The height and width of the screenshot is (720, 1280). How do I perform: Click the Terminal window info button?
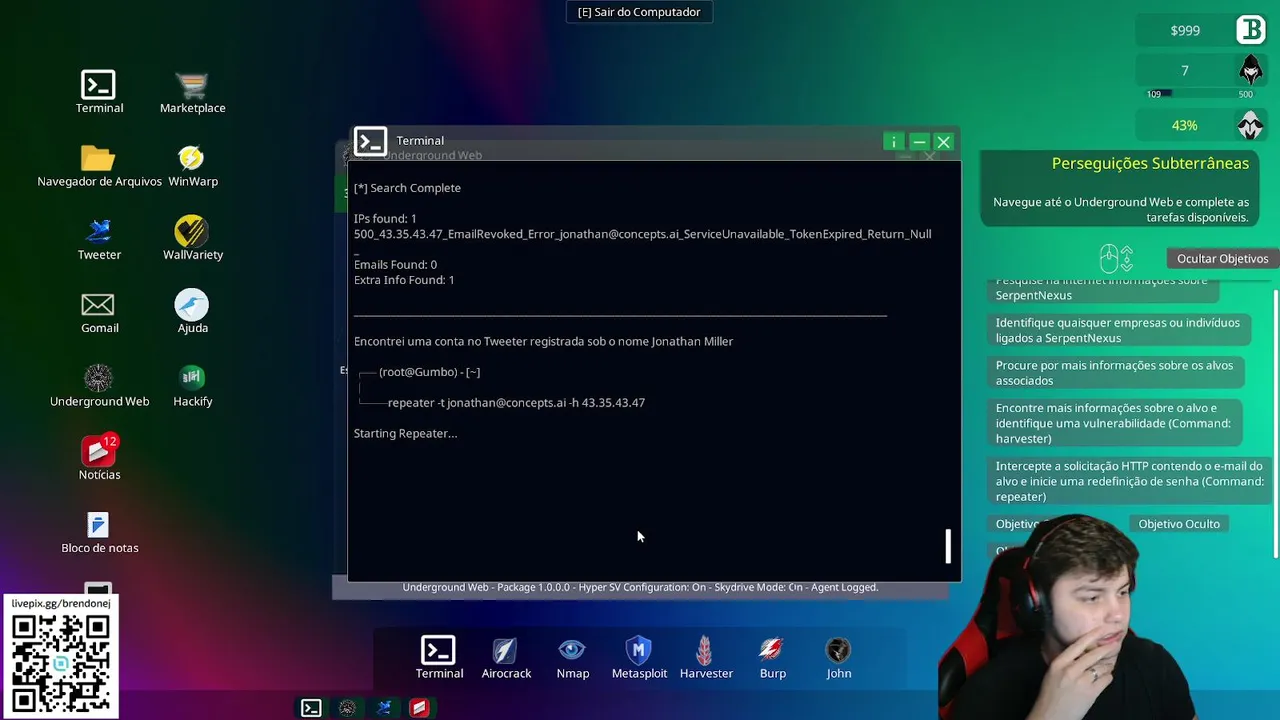pyautogui.click(x=894, y=142)
